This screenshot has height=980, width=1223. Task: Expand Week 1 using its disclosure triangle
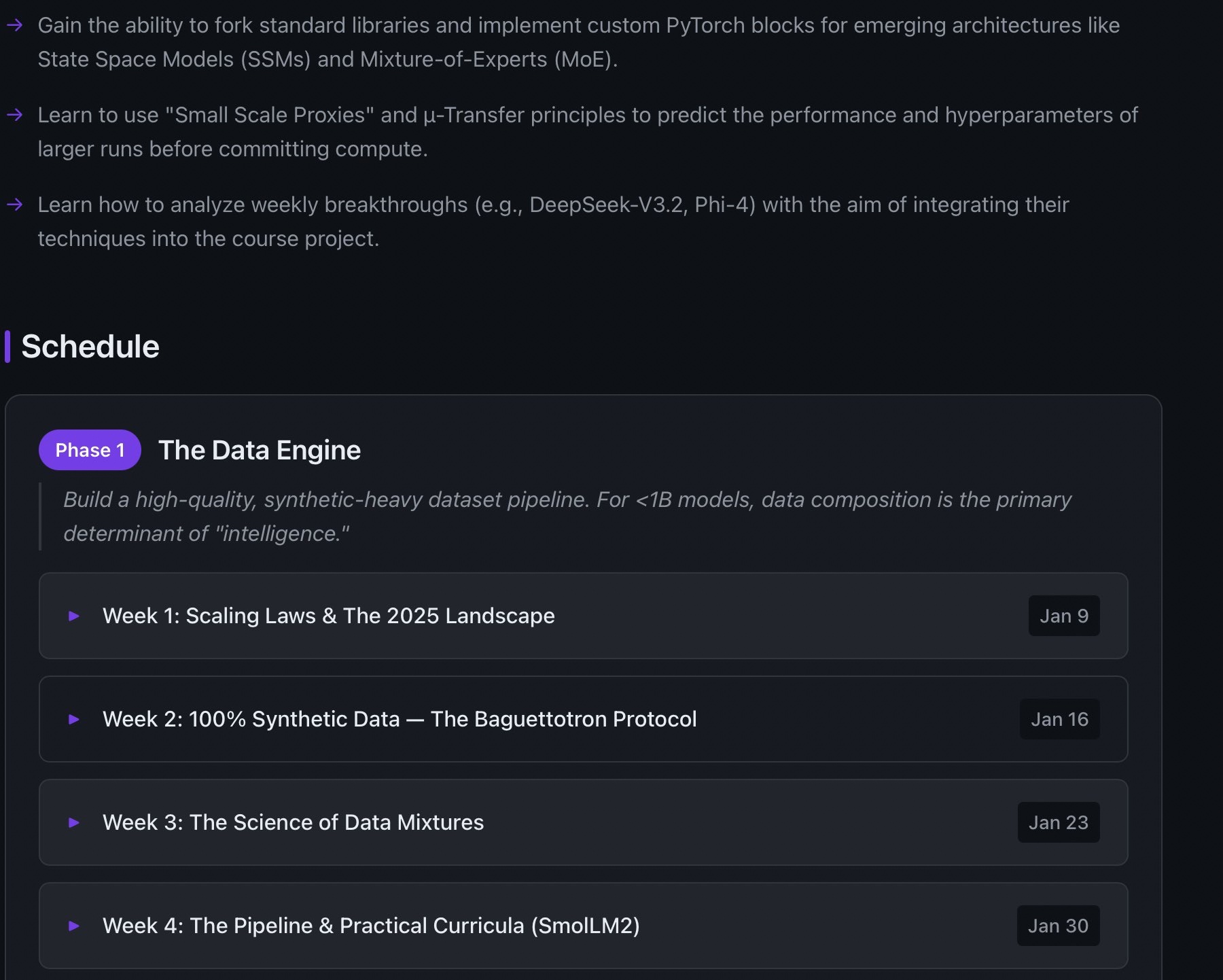[74, 616]
